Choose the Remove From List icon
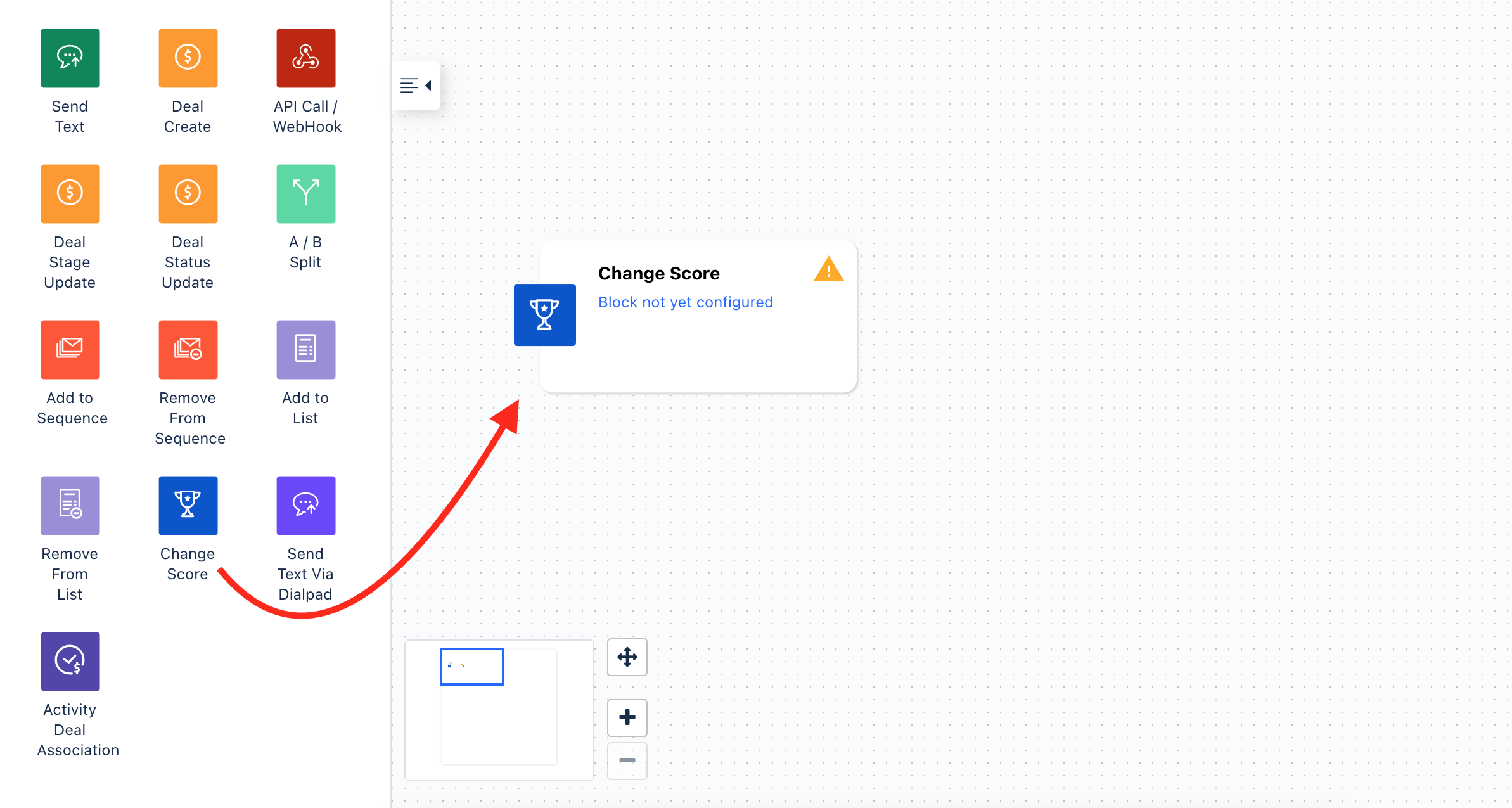This screenshot has width=1512, height=808. pos(70,506)
